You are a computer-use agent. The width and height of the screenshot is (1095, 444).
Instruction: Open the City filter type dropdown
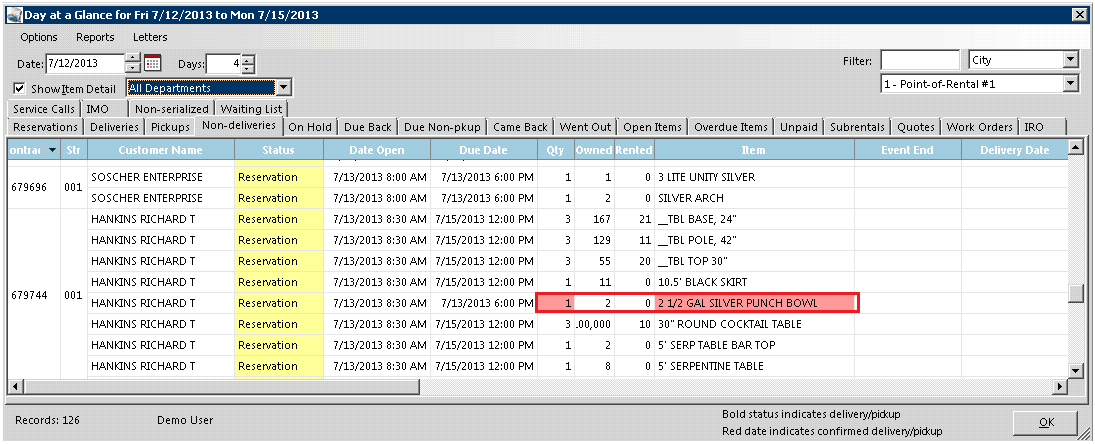pos(1071,60)
